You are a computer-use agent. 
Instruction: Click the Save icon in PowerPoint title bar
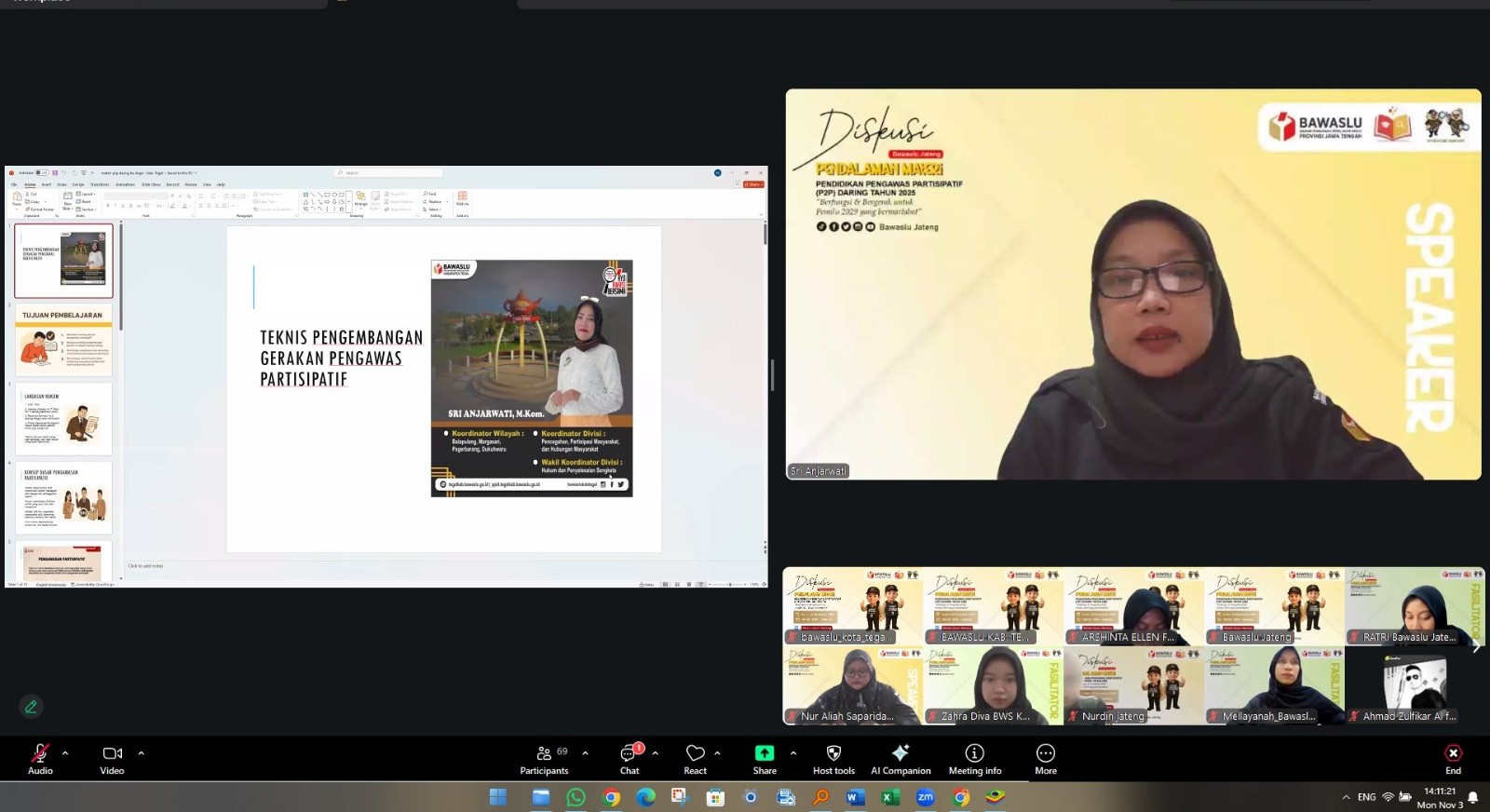tap(55, 172)
